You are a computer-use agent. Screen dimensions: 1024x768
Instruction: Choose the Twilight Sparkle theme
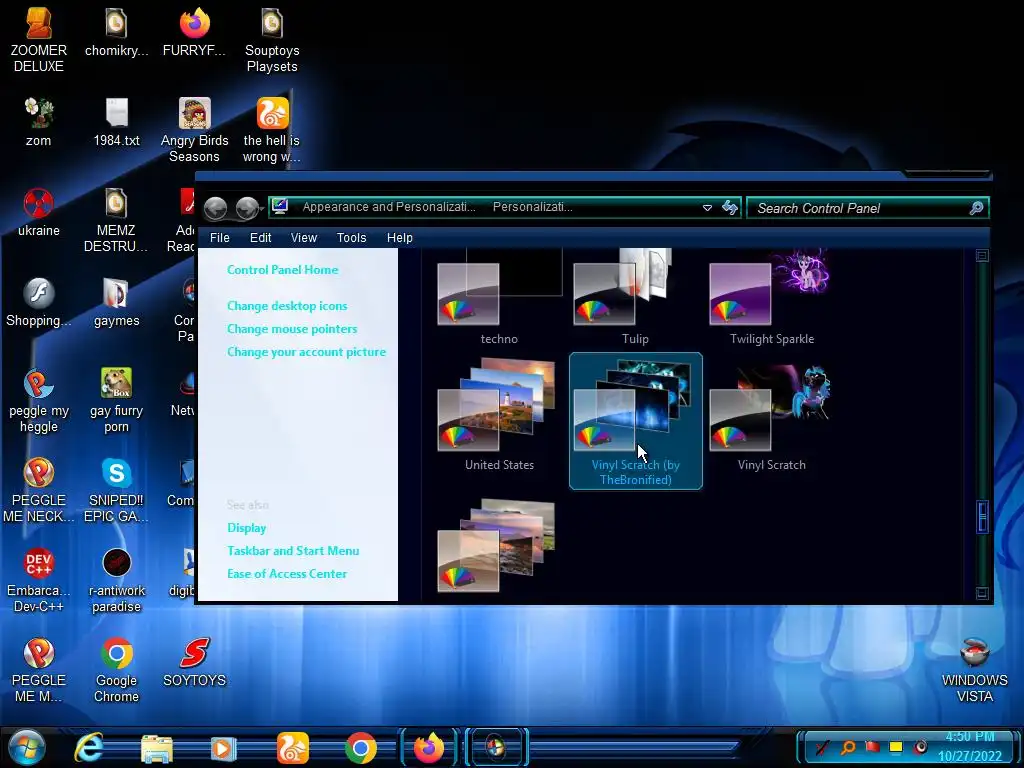(x=771, y=298)
